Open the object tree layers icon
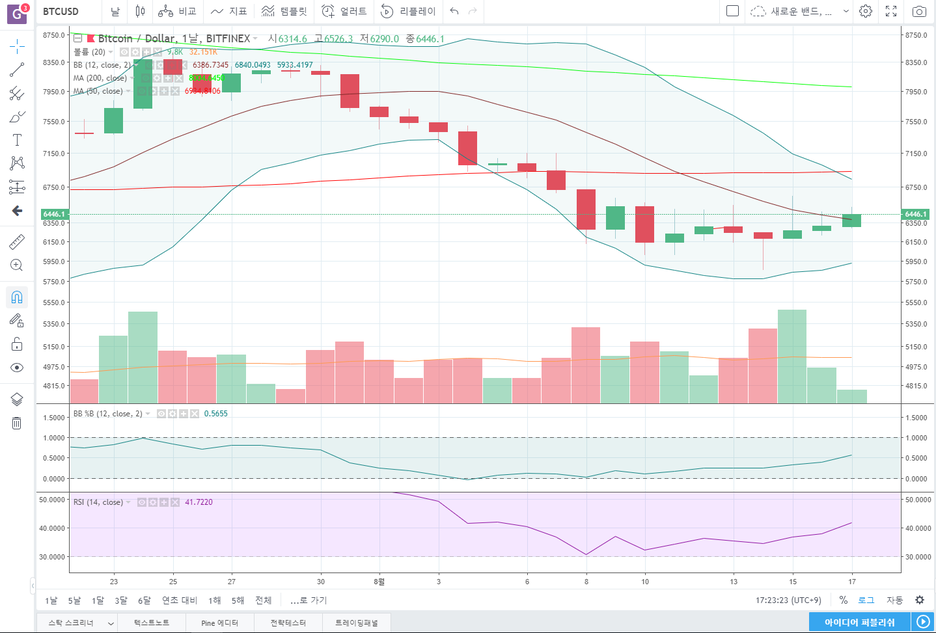The height and width of the screenshot is (633, 936). (17, 400)
